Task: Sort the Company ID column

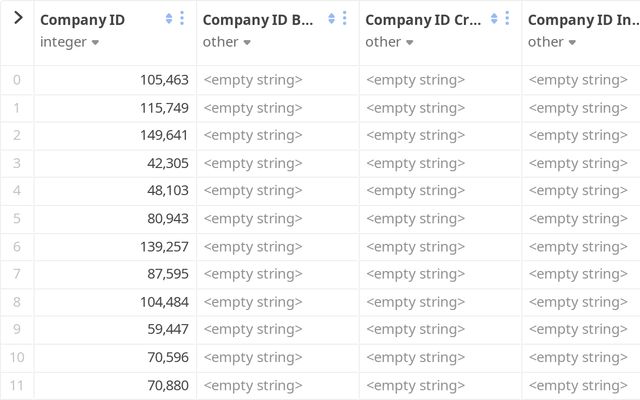Action: click(x=169, y=19)
